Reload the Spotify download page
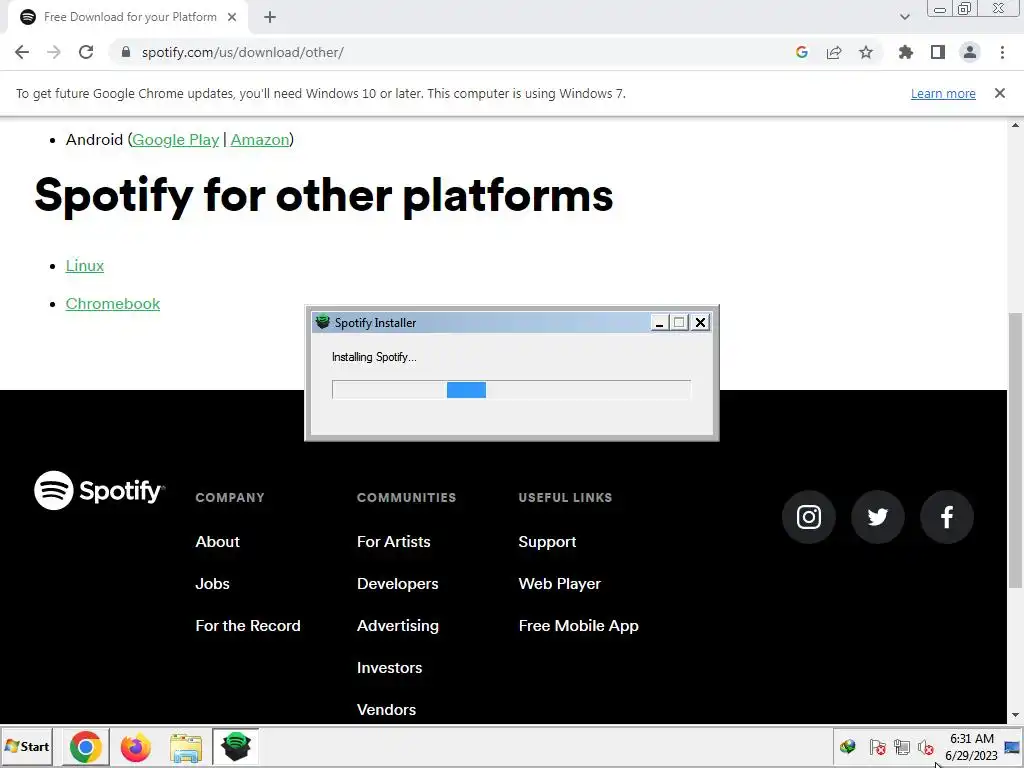This screenshot has width=1024, height=768. (86, 52)
